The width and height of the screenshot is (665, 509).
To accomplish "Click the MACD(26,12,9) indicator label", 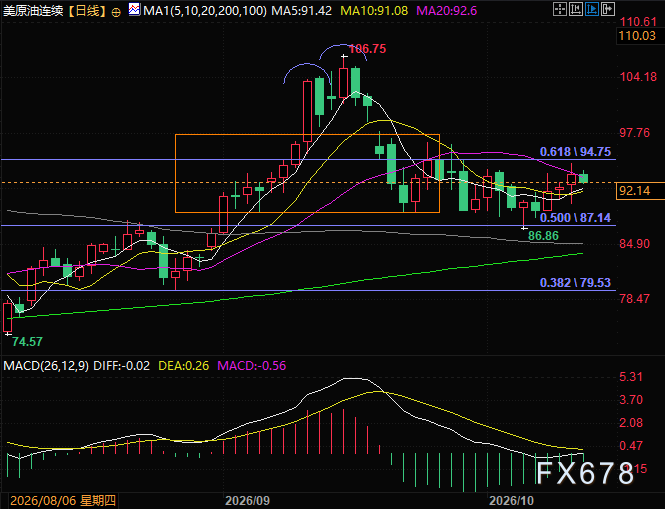I will 46,366.
